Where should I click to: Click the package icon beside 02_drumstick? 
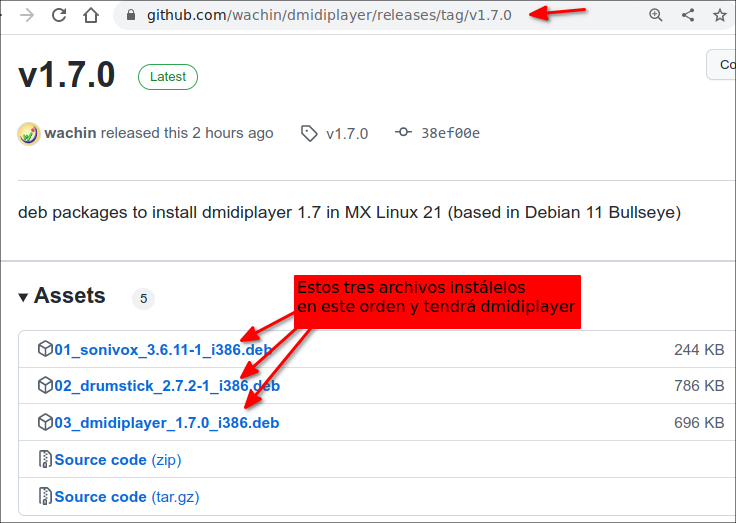tap(45, 385)
